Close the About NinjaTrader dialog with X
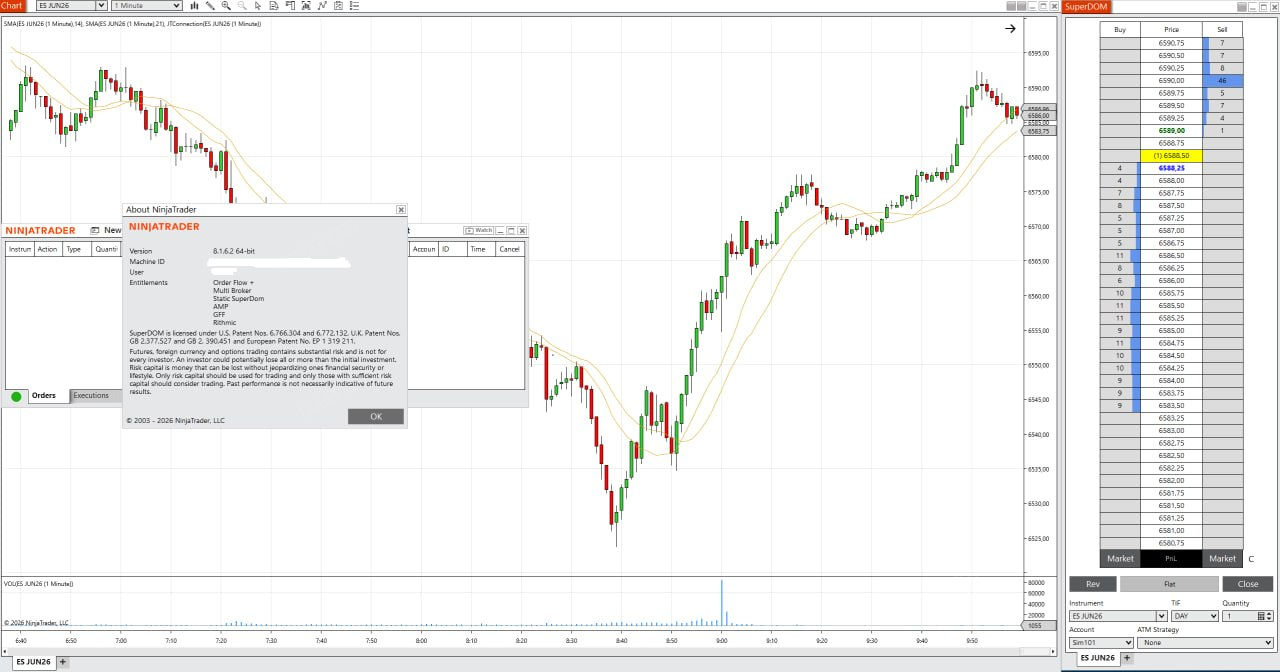This screenshot has height=672, width=1280. [x=401, y=210]
